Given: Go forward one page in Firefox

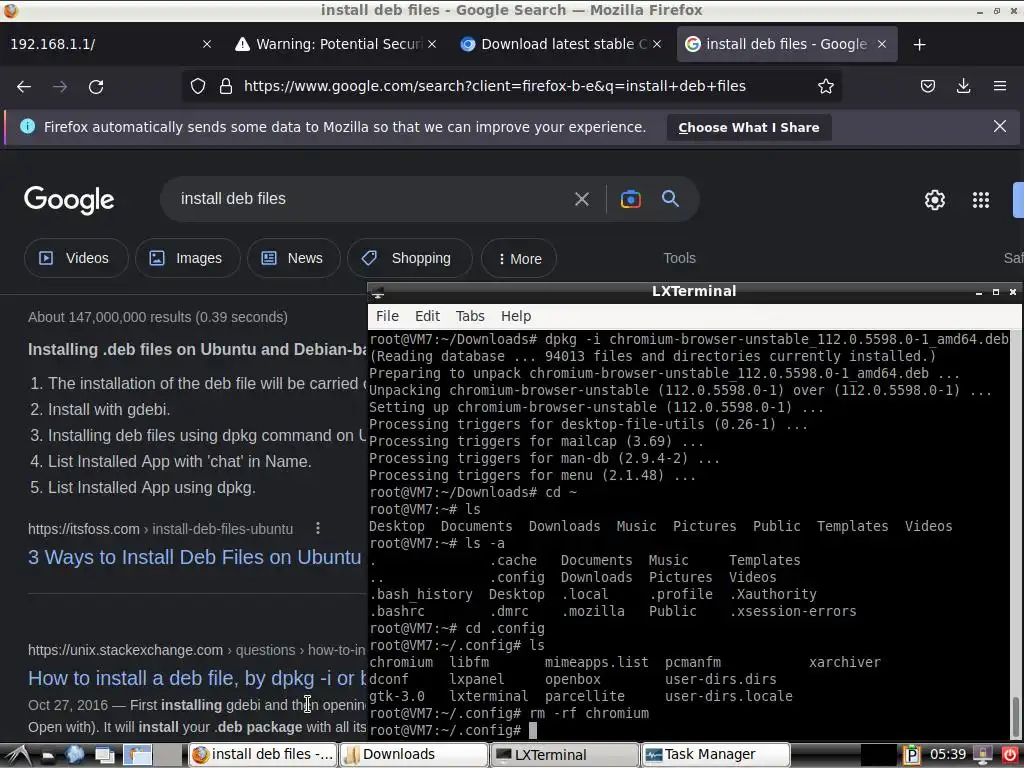Looking at the screenshot, I should pyautogui.click(x=60, y=86).
